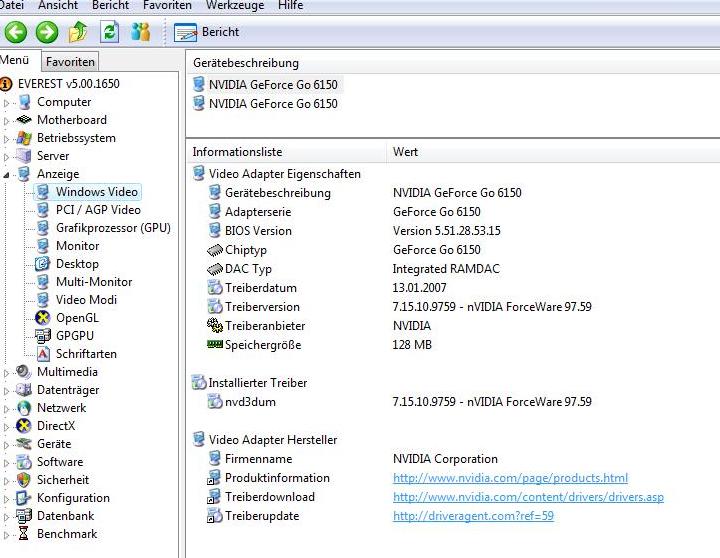Click the Sicherheit shield icon
Viewport: 720px width, 558px height.
pos(23,480)
